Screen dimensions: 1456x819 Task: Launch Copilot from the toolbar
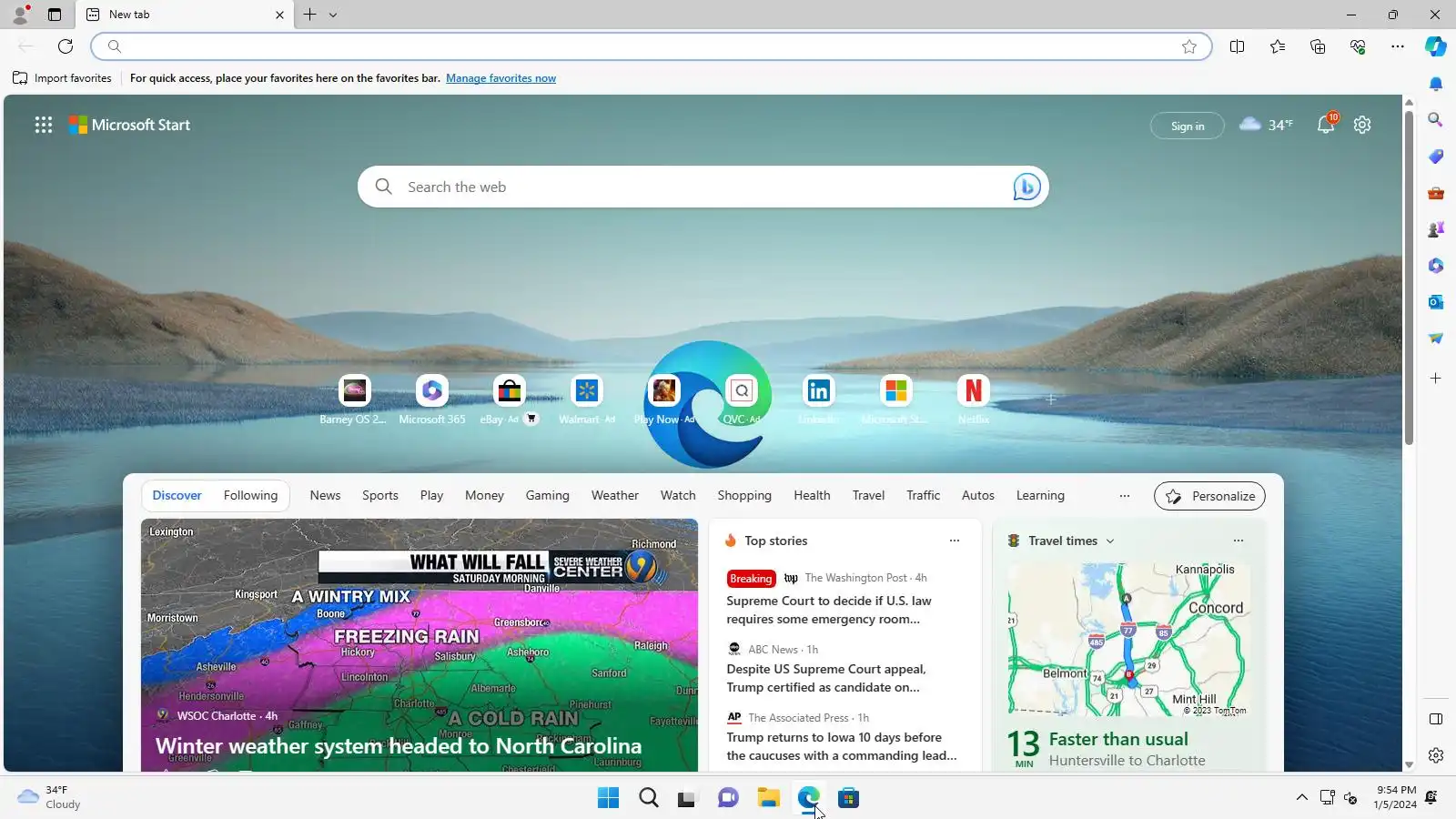1436,46
